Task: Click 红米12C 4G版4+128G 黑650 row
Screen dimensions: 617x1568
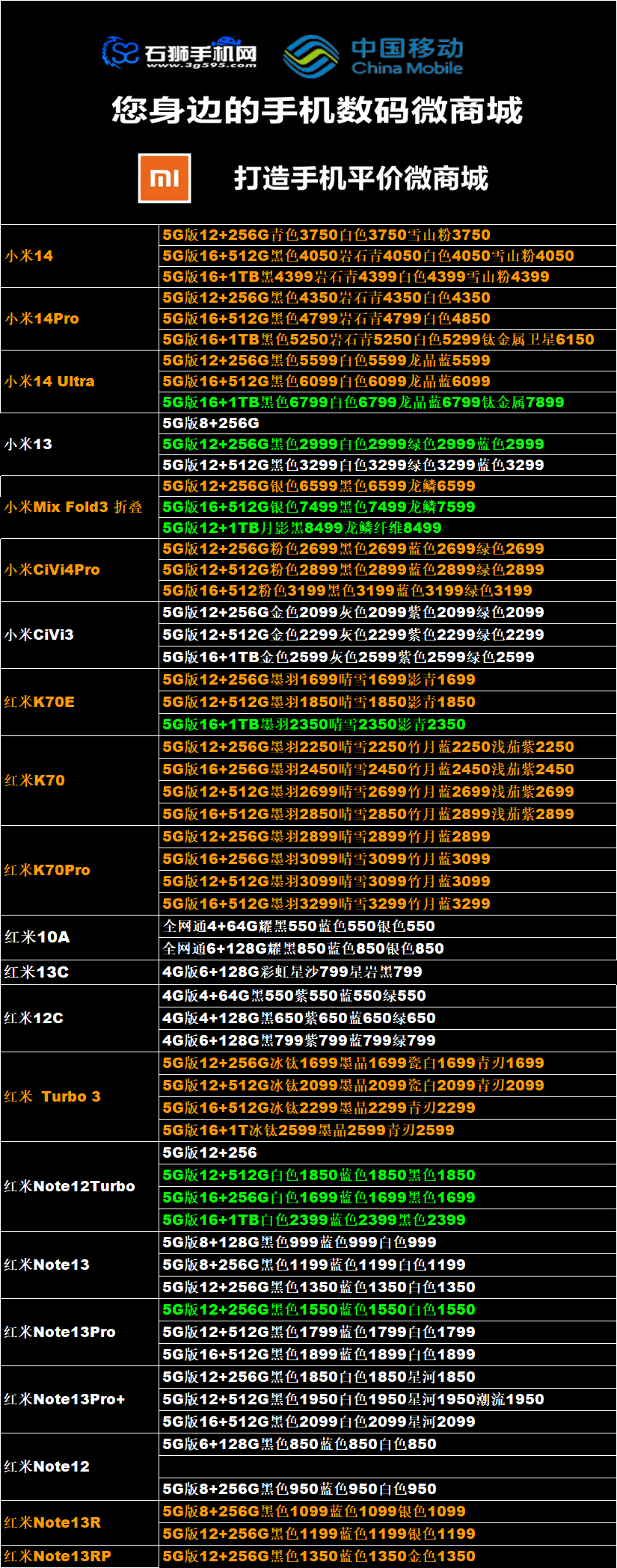Action: pyautogui.click(x=387, y=1018)
